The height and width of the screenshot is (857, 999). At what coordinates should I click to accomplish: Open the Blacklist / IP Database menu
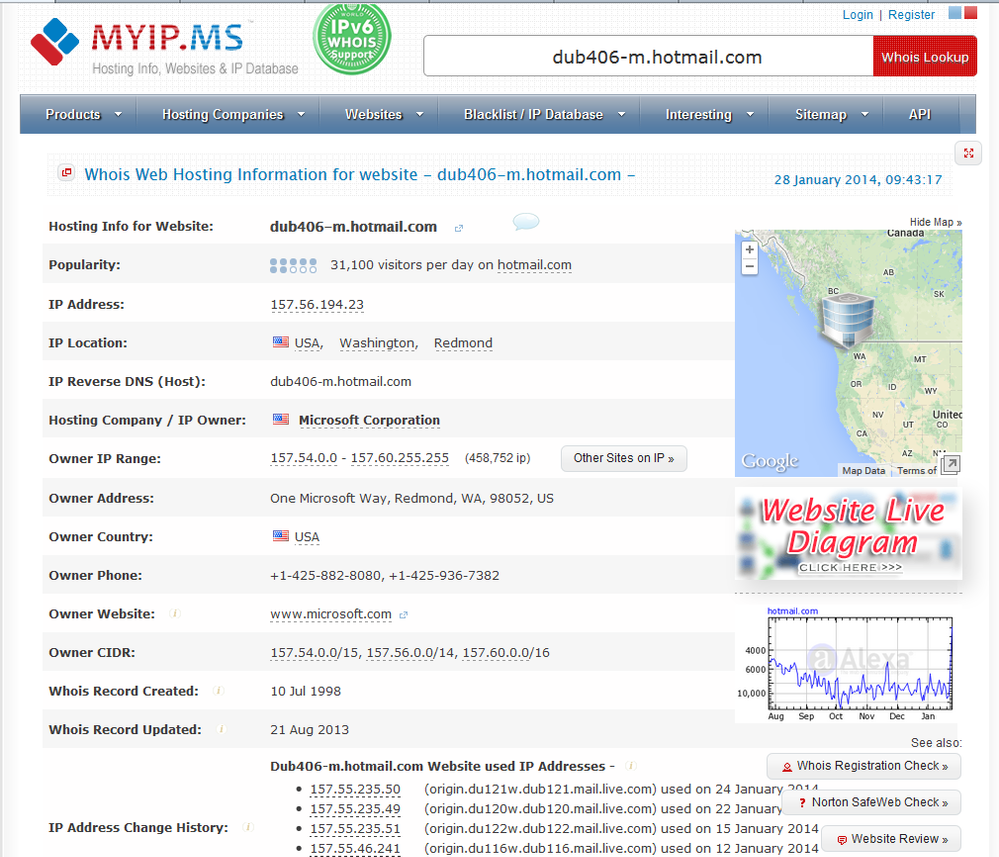pos(533,115)
